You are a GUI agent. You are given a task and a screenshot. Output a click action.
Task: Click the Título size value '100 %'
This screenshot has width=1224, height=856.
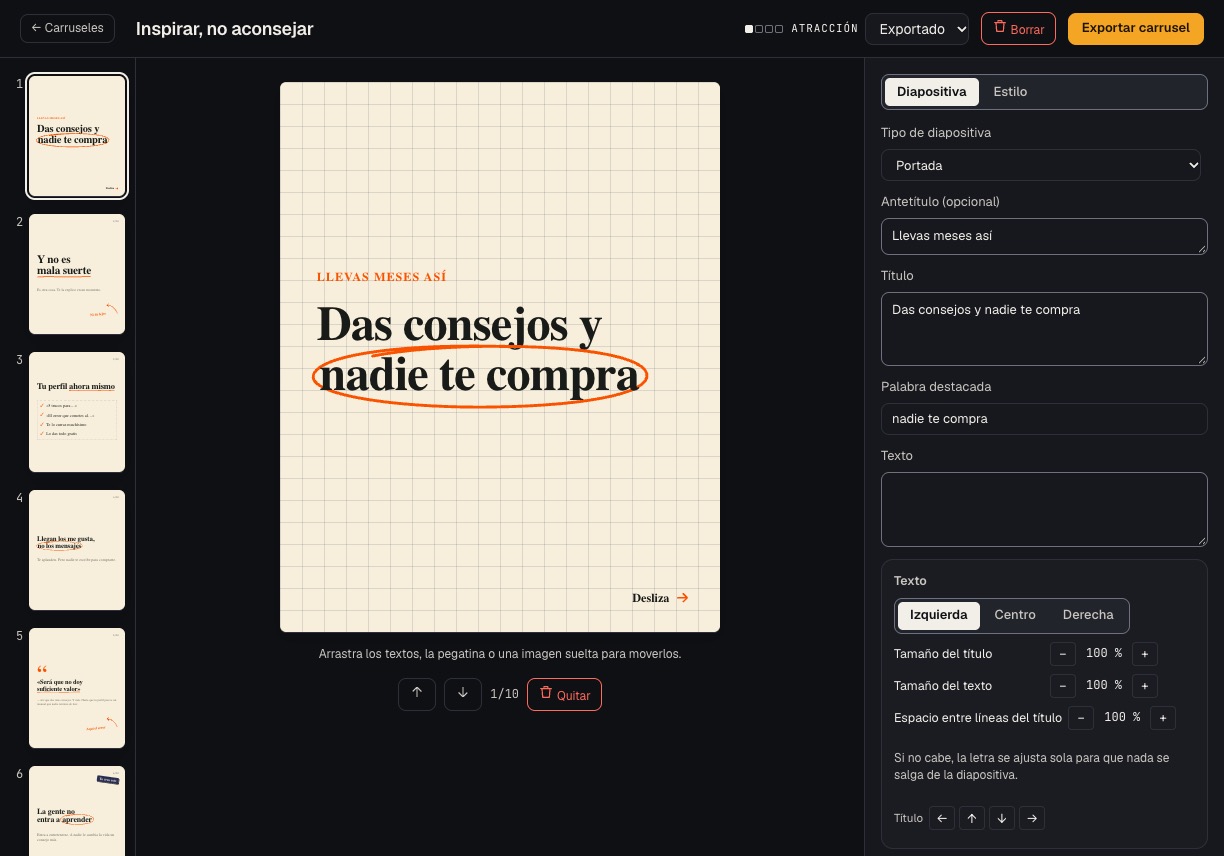(x=1104, y=654)
